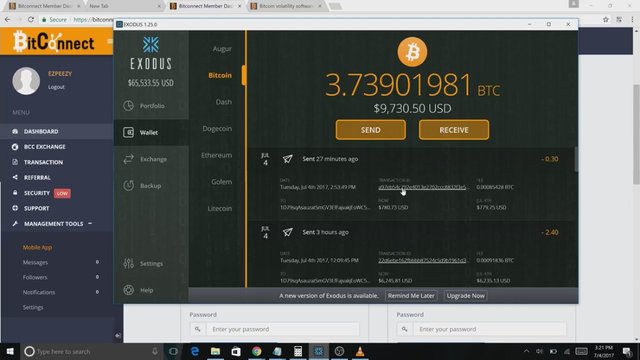640x360 pixels.
Task: Click the RECEIVE button
Action: coord(454,130)
